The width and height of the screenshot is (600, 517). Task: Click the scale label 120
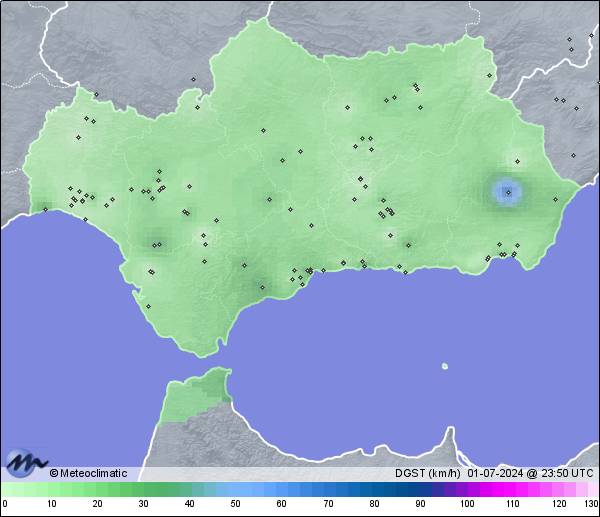pyautogui.click(x=559, y=503)
